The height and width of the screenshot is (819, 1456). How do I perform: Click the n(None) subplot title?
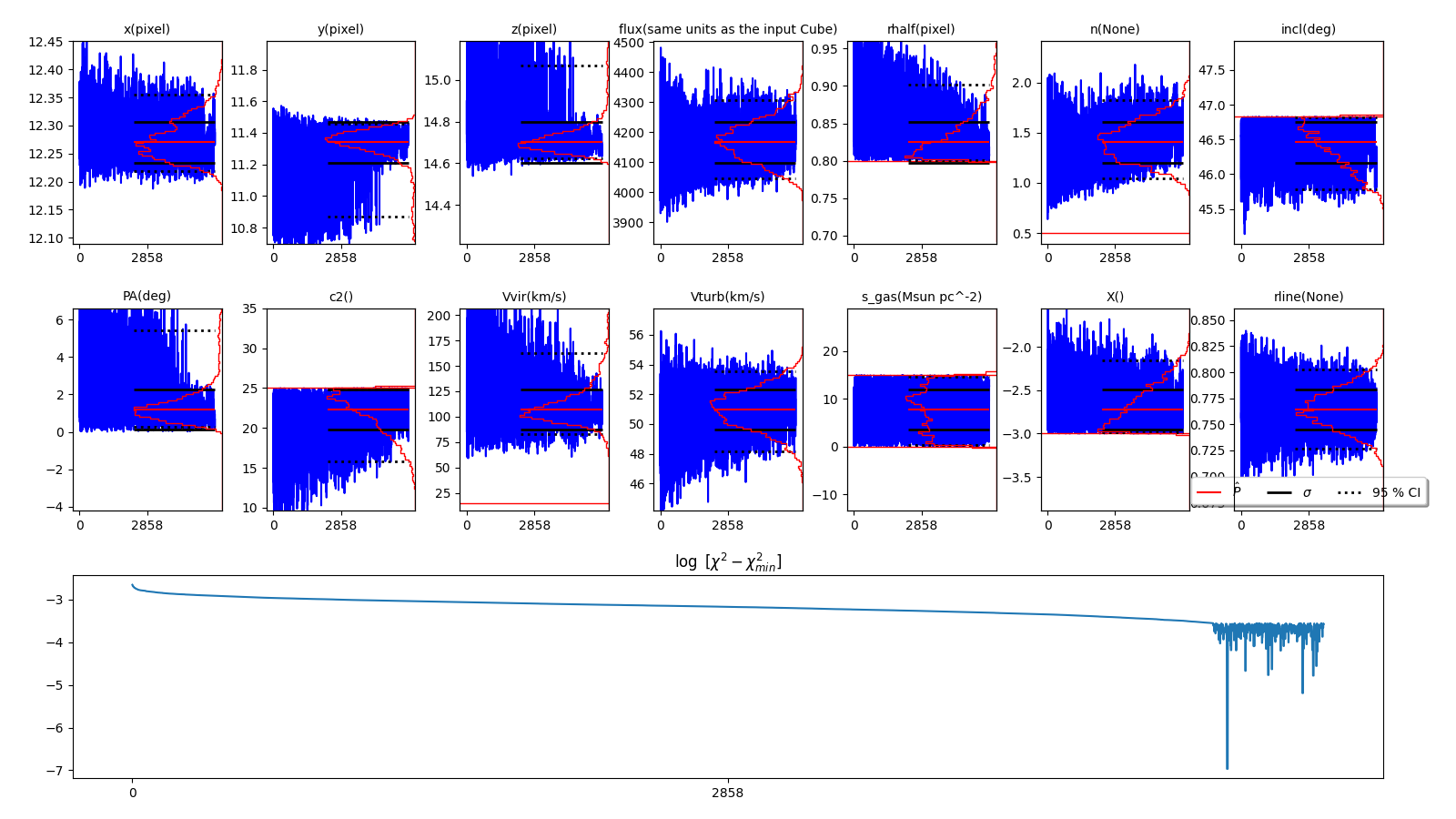coord(1115,29)
